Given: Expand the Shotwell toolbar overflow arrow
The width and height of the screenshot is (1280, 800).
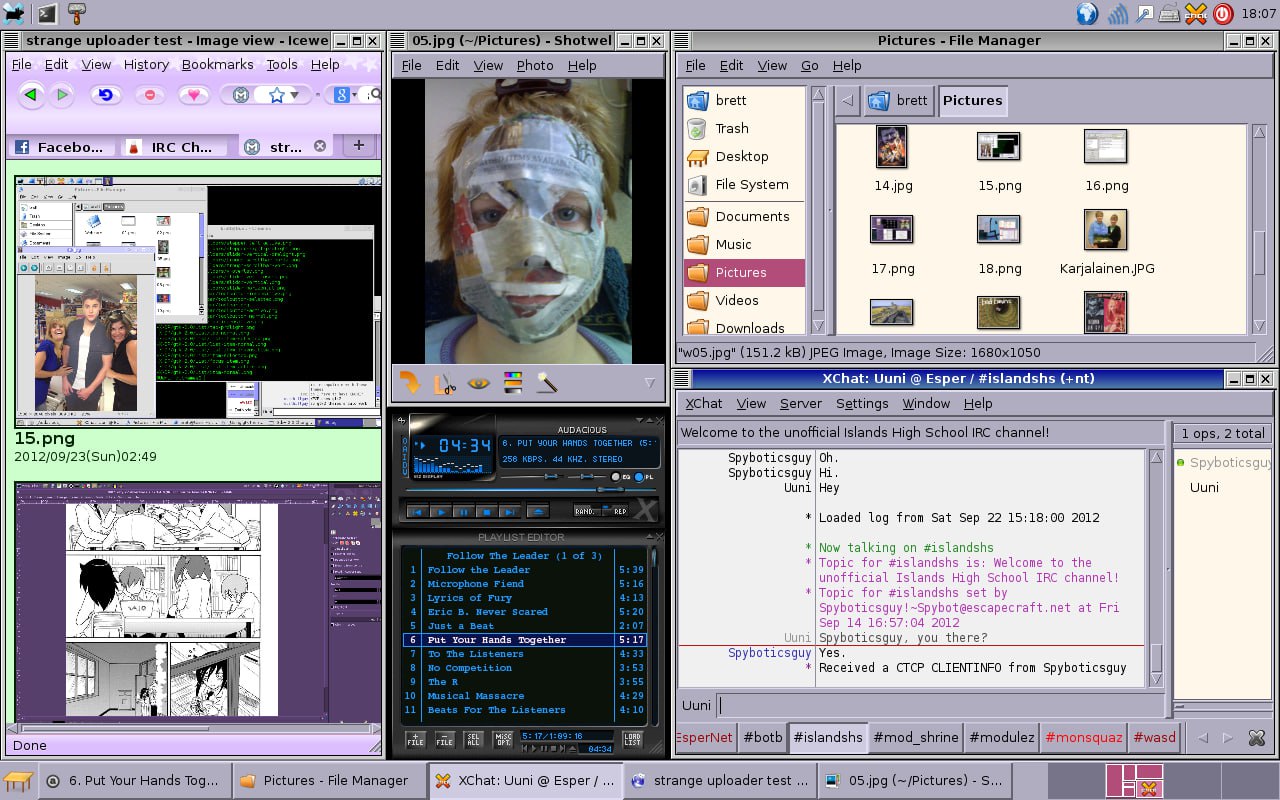Looking at the screenshot, I should 649,383.
